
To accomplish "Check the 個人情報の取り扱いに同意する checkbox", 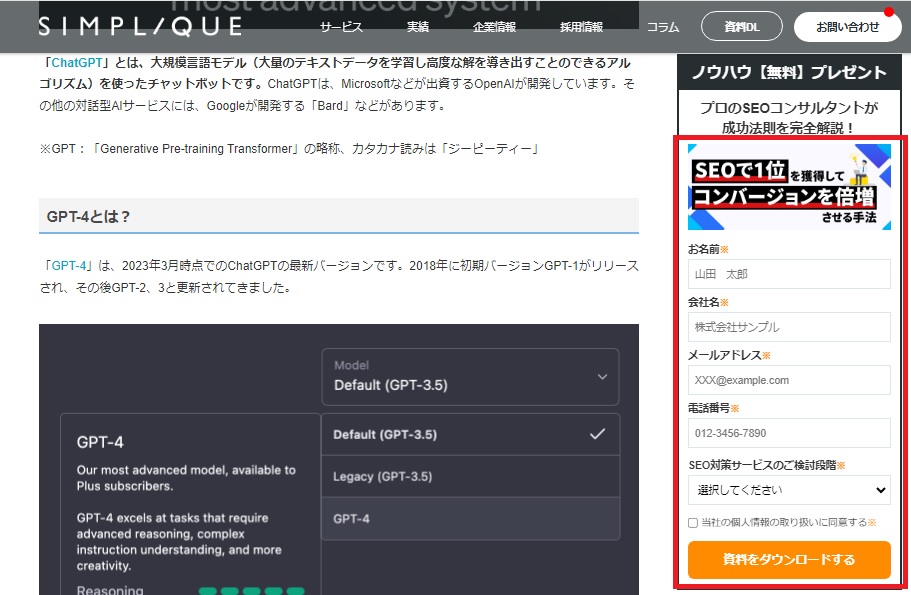I will click(x=693, y=523).
